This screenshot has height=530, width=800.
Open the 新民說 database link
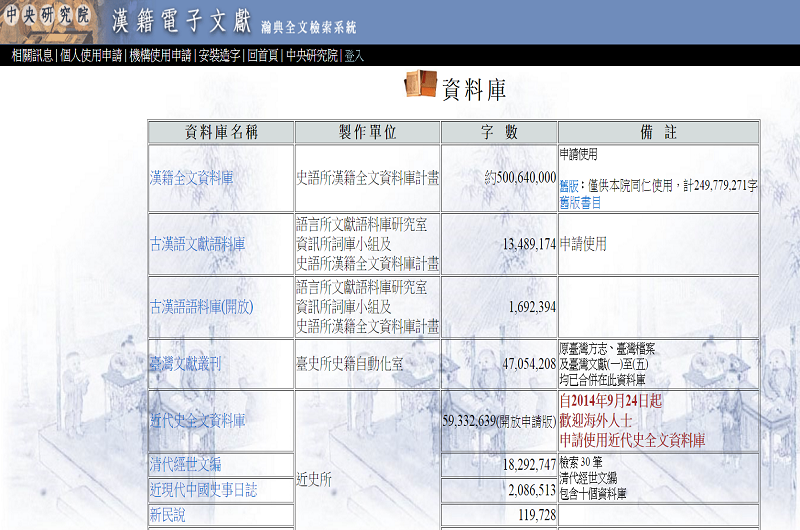coord(167,515)
